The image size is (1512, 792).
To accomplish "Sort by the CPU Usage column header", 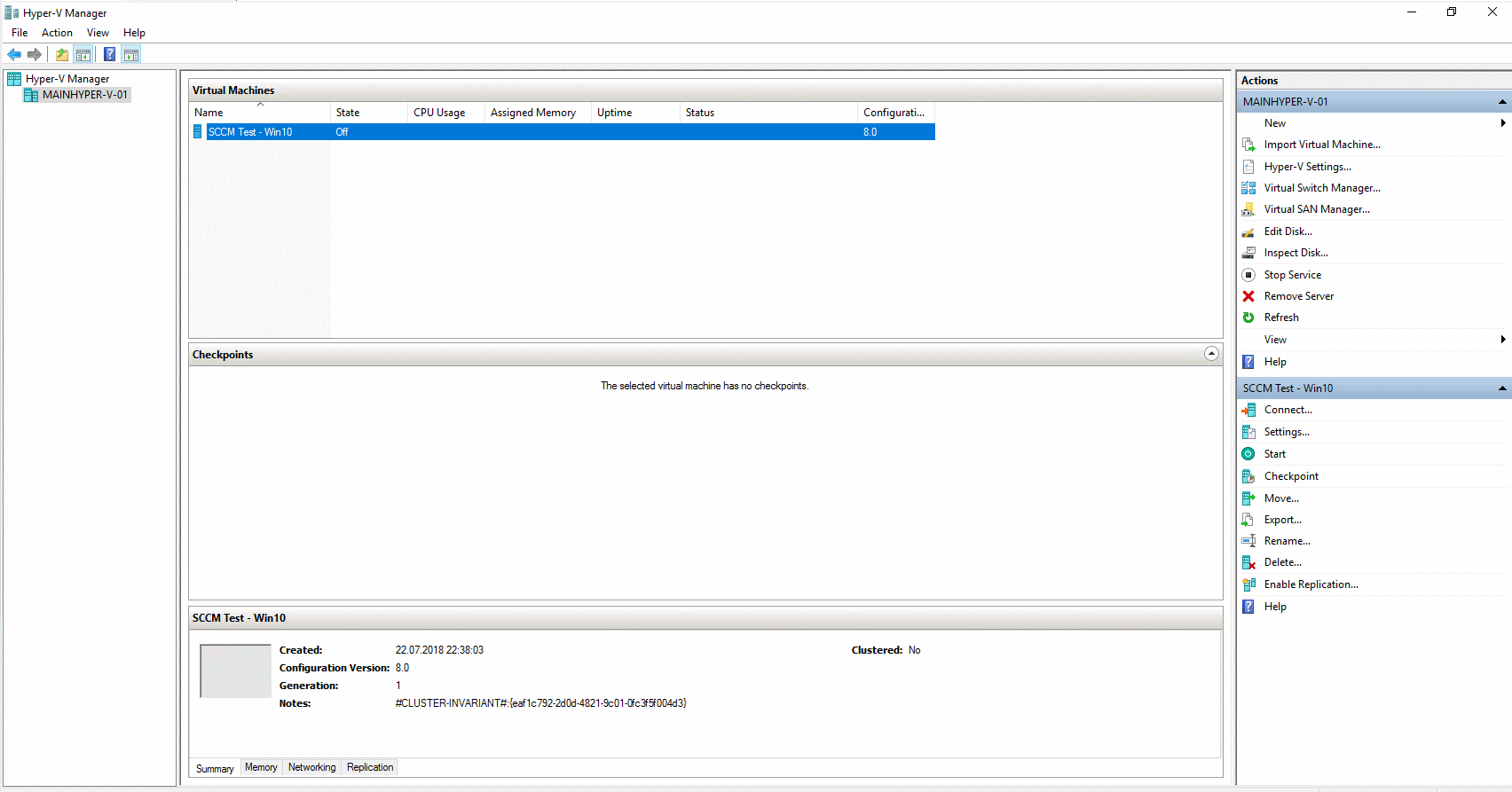I will coord(446,113).
